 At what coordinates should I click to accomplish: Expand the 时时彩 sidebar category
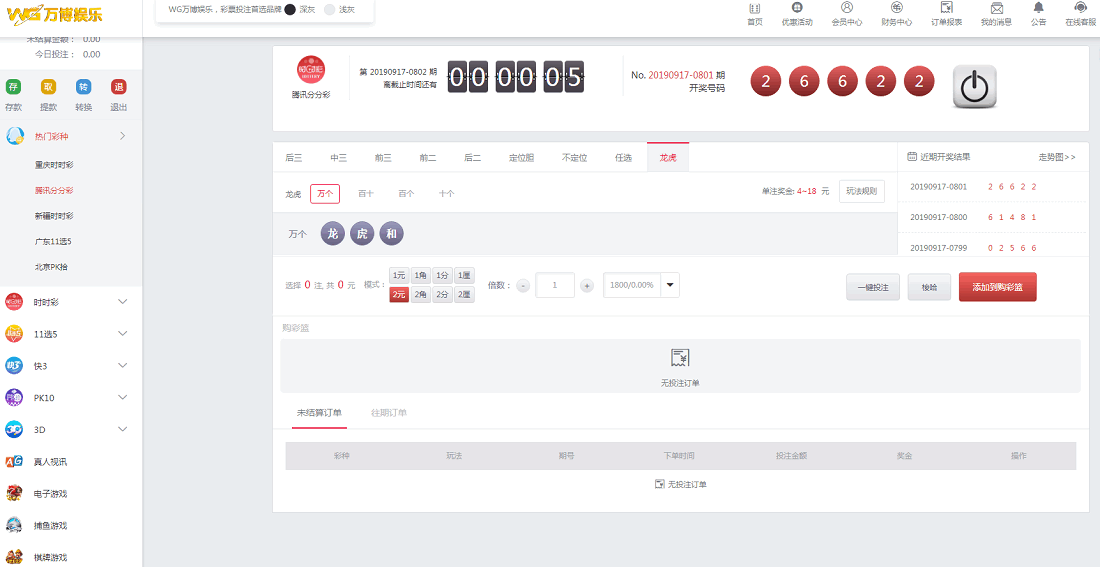(122, 302)
